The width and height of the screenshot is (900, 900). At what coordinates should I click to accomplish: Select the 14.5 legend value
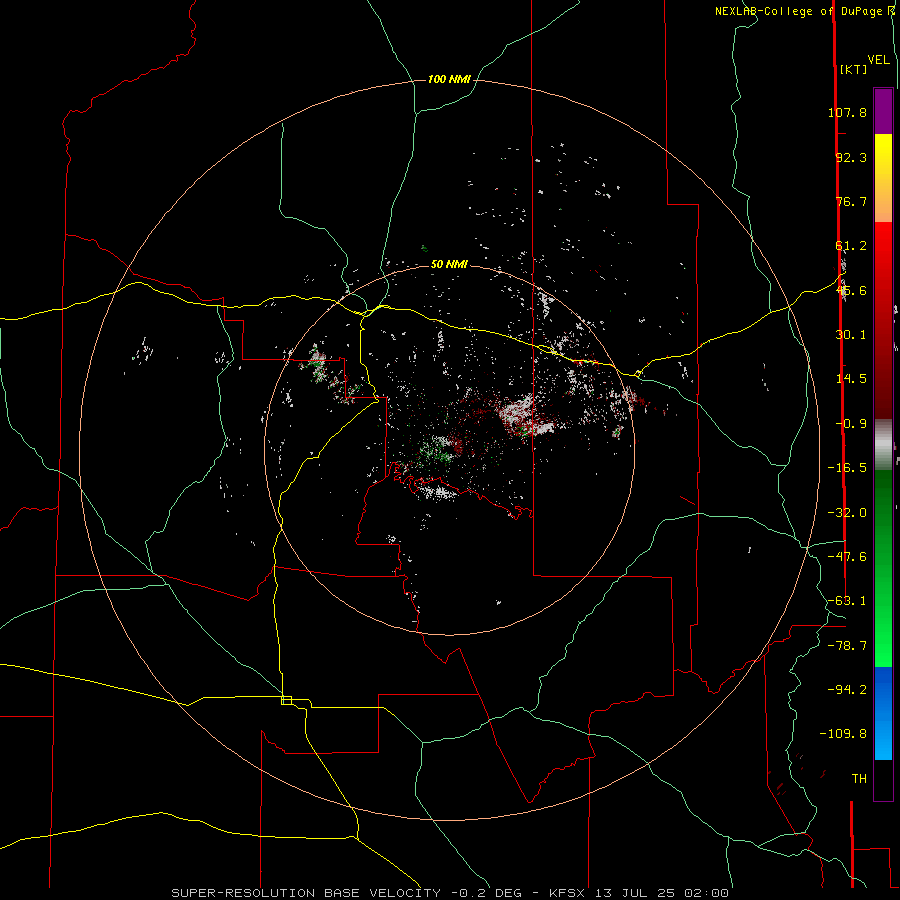tap(851, 379)
